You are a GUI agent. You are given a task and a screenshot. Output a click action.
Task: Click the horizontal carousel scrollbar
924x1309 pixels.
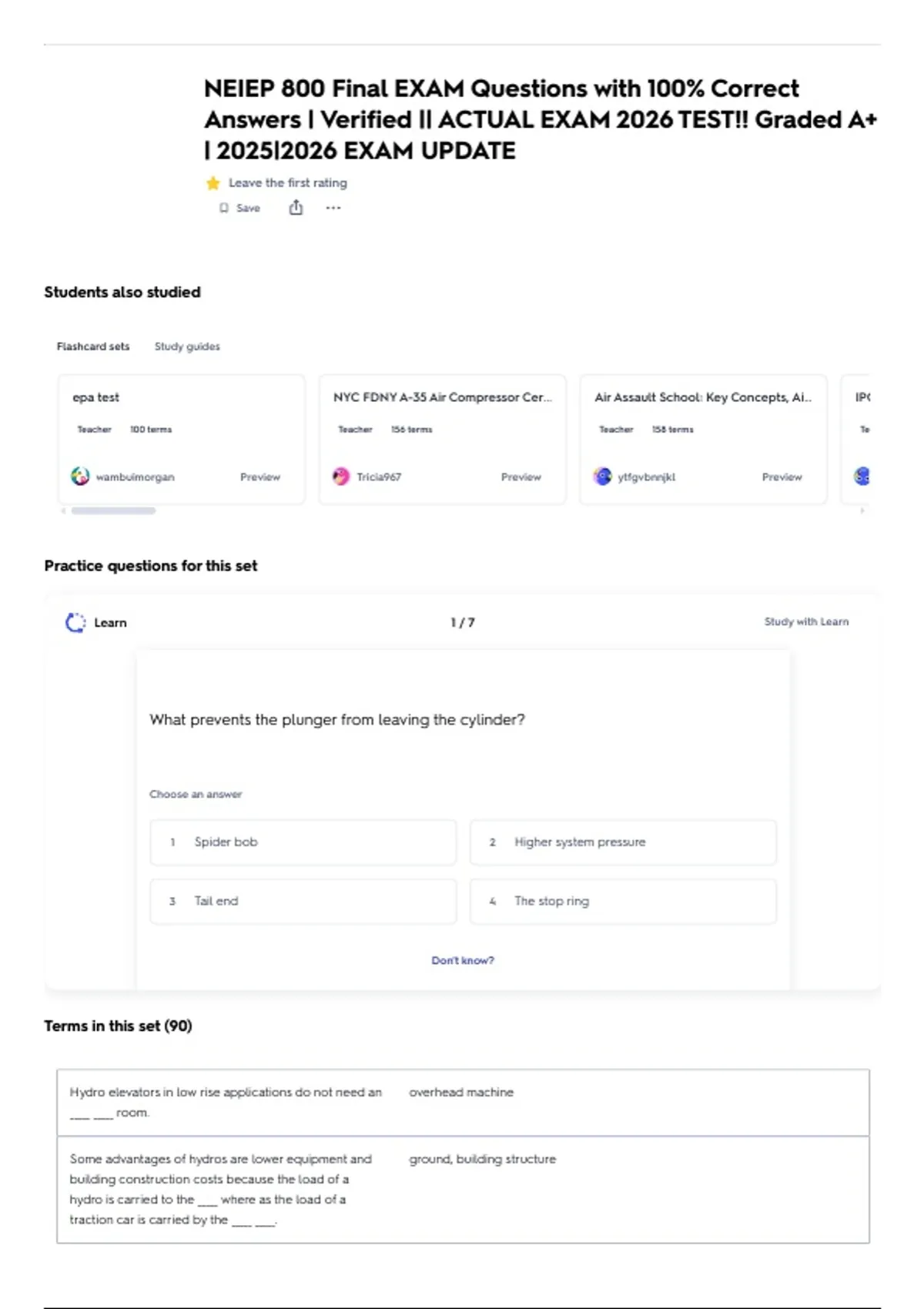(113, 511)
